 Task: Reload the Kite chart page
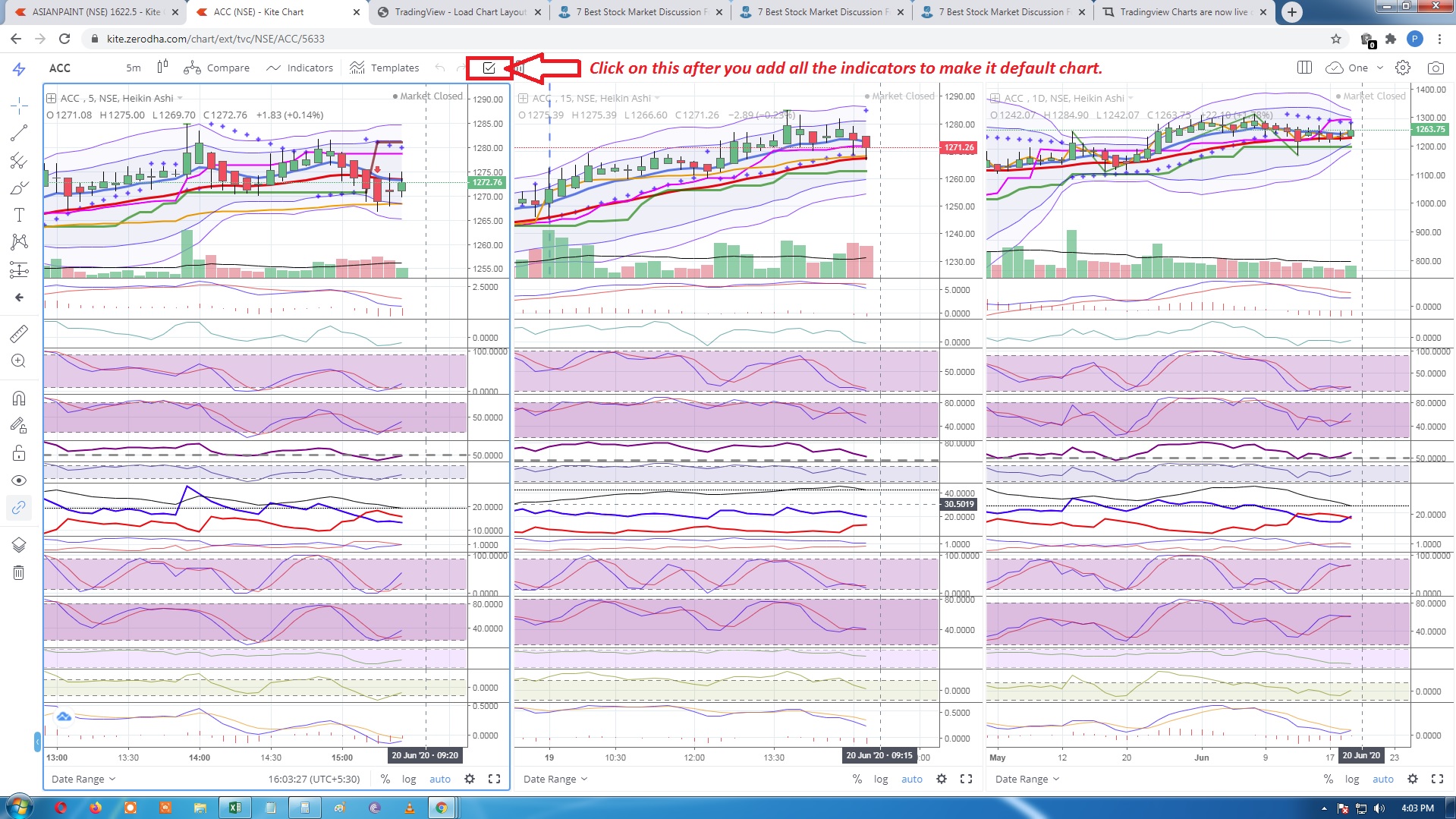(x=64, y=39)
